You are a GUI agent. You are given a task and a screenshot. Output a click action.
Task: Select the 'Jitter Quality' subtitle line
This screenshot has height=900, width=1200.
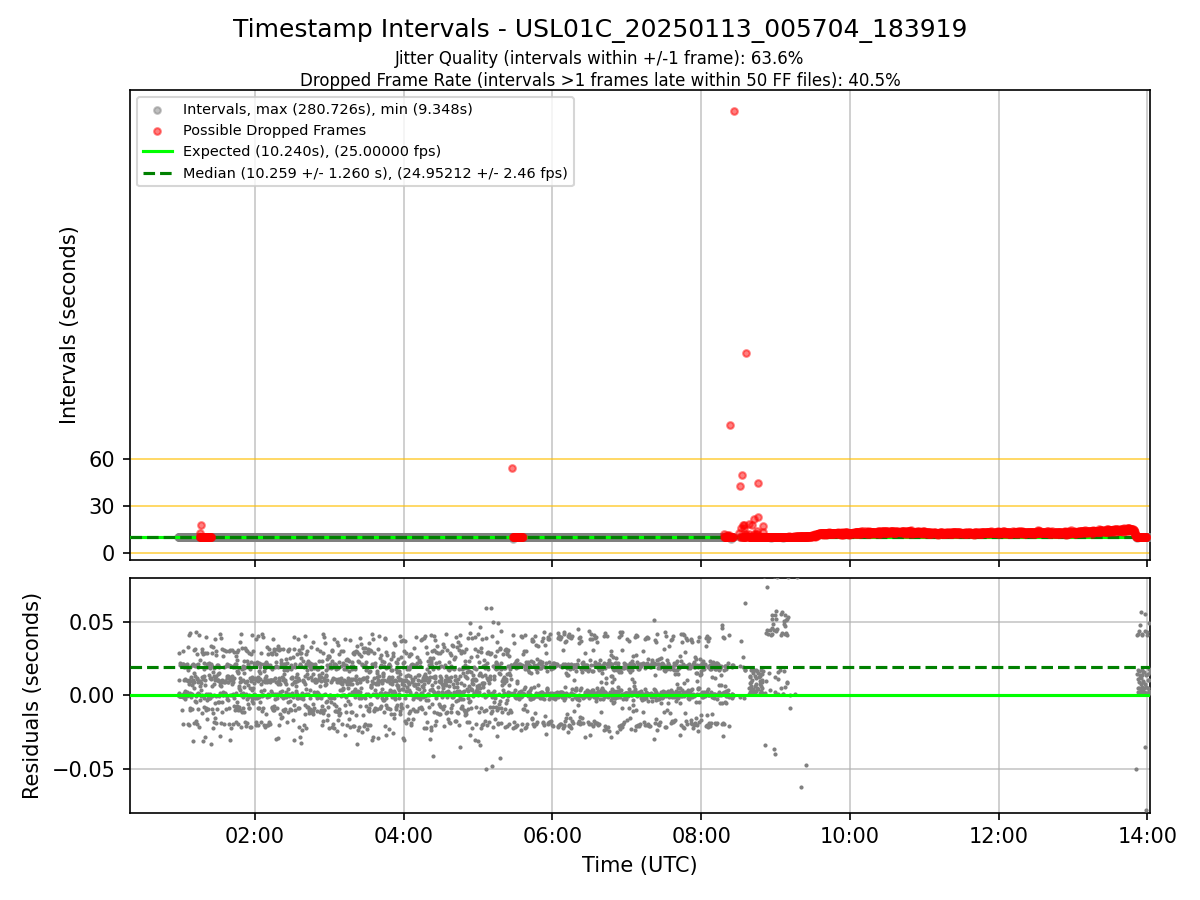(599, 59)
